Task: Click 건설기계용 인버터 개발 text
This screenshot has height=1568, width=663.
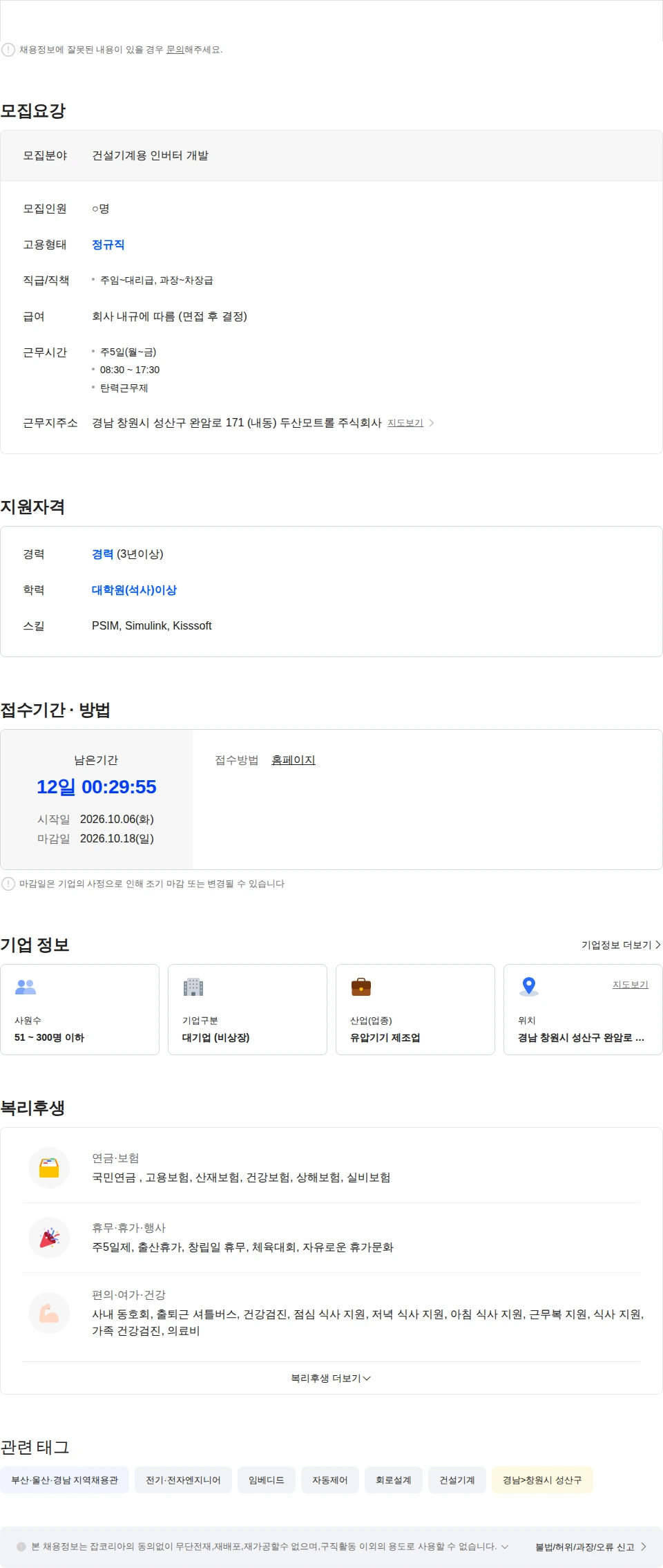Action: coord(151,155)
